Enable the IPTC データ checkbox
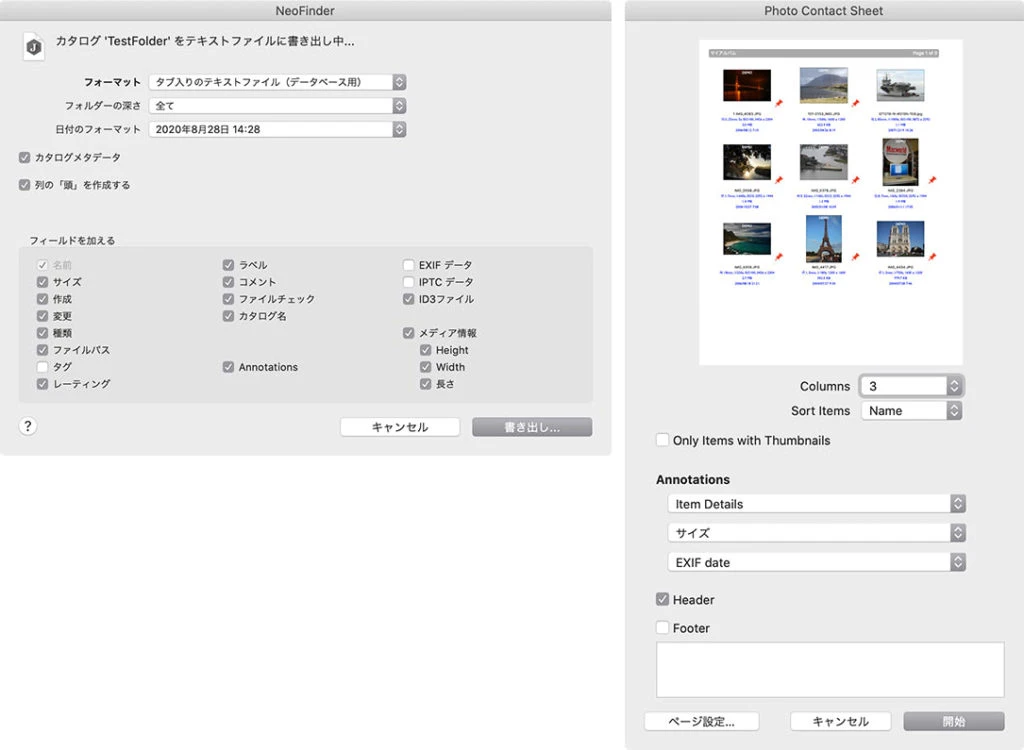Viewport: 1024px width, 750px height. point(408,282)
